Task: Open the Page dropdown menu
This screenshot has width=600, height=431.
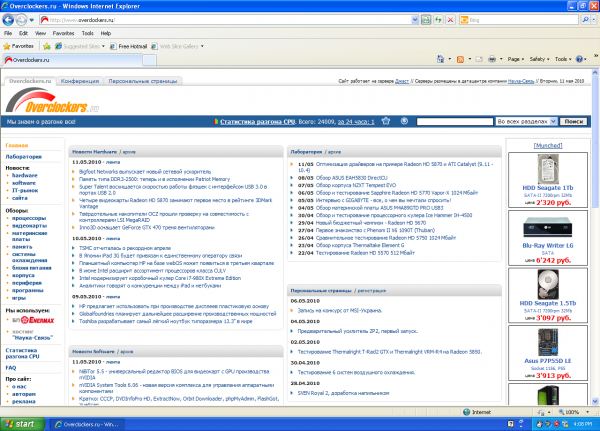Action: 515,59
